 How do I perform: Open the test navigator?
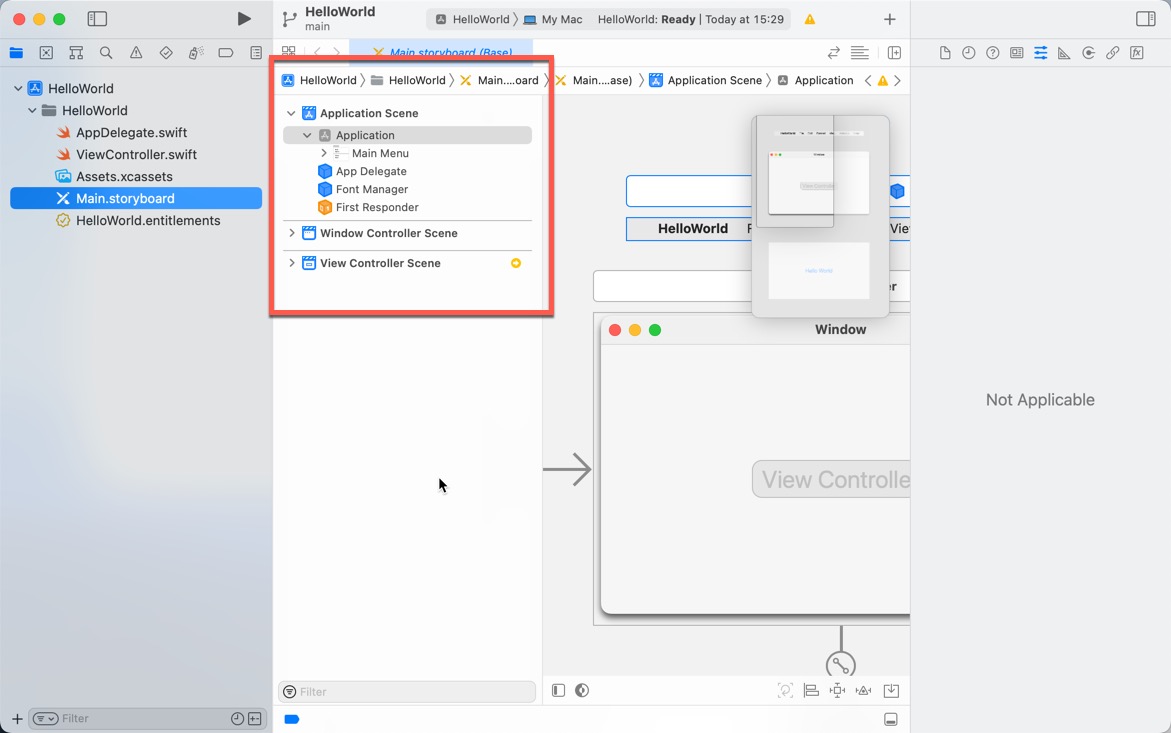166,52
